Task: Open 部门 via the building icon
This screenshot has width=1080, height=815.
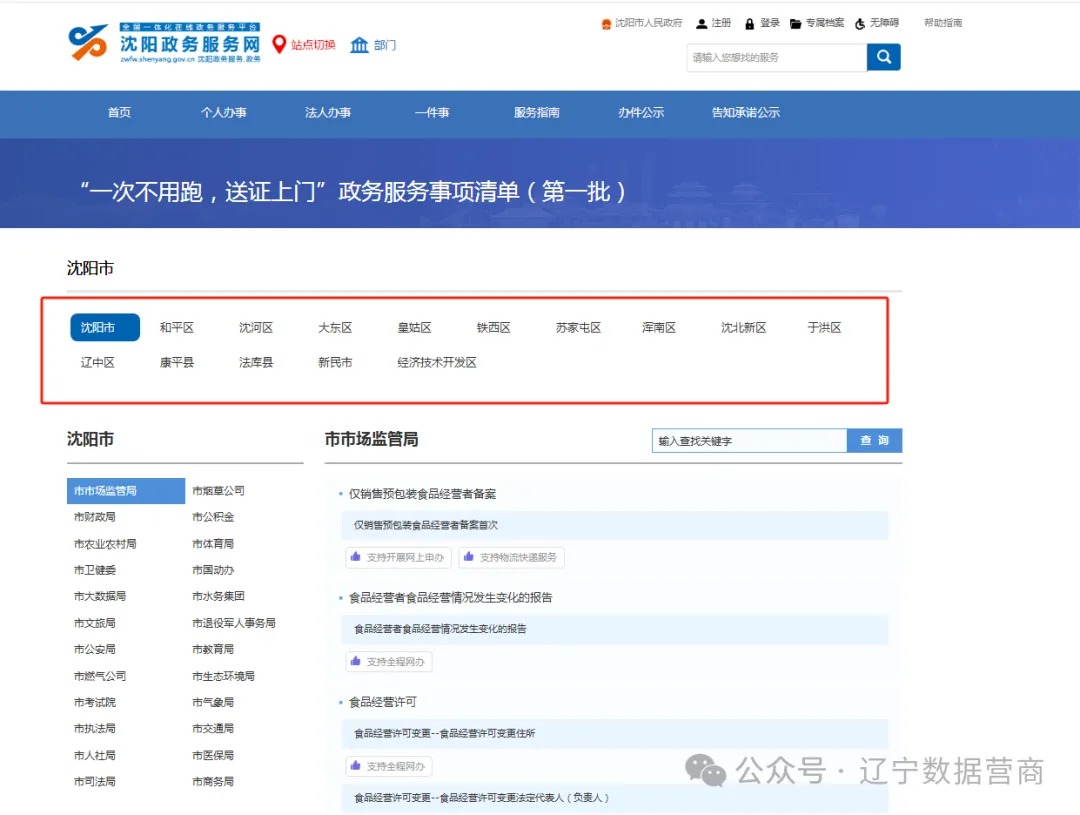Action: coord(359,45)
